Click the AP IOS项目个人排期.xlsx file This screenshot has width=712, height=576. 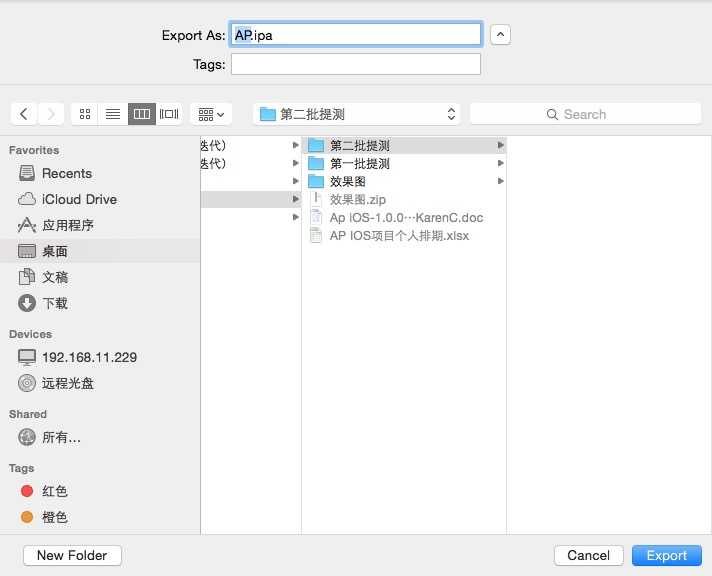pos(404,236)
